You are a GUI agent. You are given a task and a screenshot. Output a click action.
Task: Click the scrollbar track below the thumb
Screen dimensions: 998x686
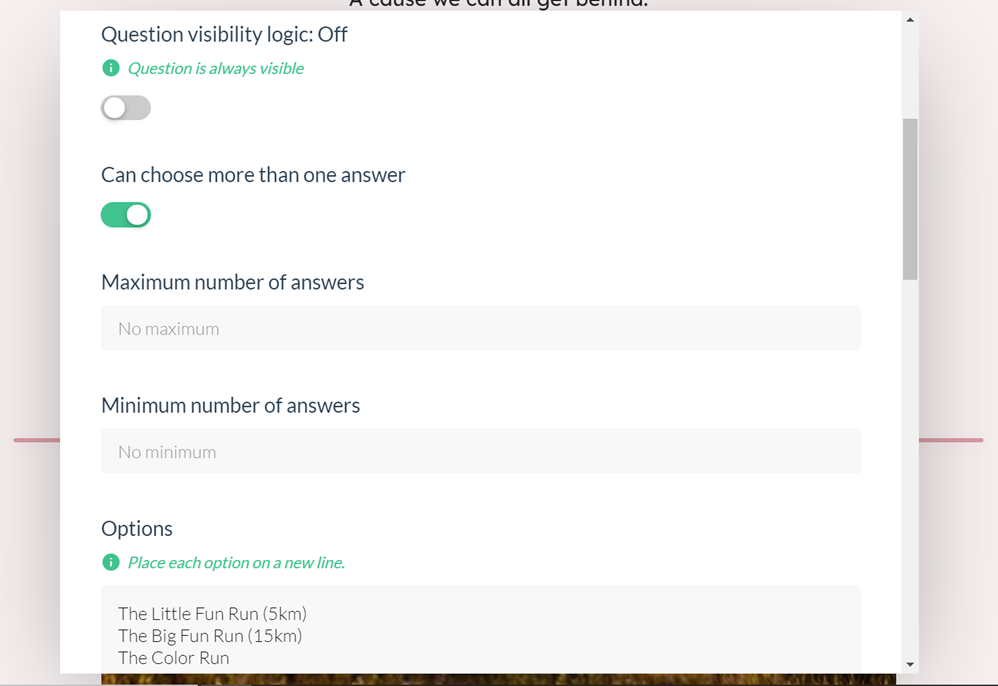[x=910, y=468]
